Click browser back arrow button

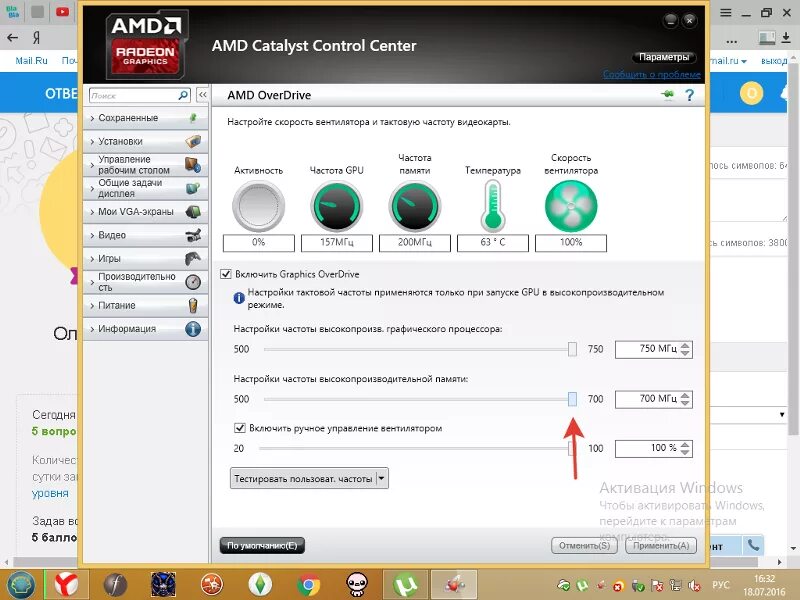point(13,37)
